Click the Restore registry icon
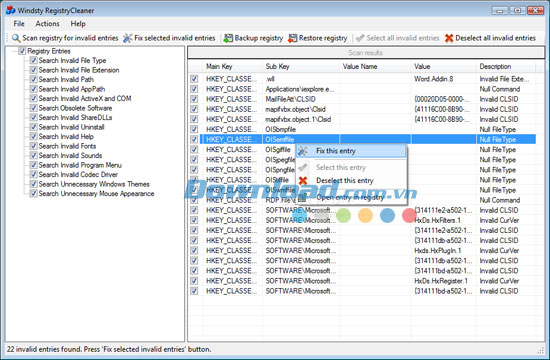Image resolution: width=550 pixels, height=360 pixels. [x=293, y=38]
